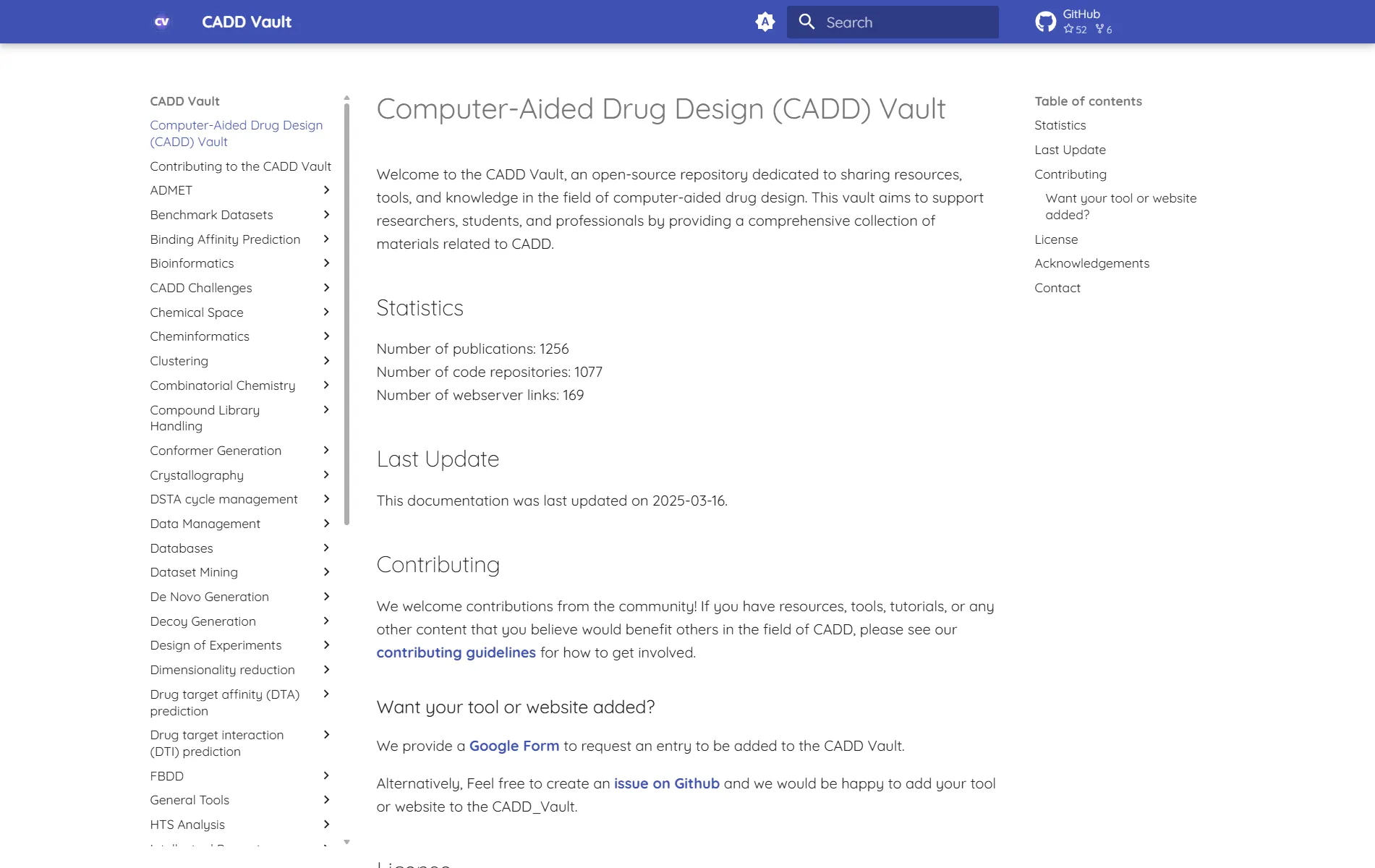Jump to Acknowledgements in table of contents
The height and width of the screenshot is (868, 1375).
[x=1091, y=263]
